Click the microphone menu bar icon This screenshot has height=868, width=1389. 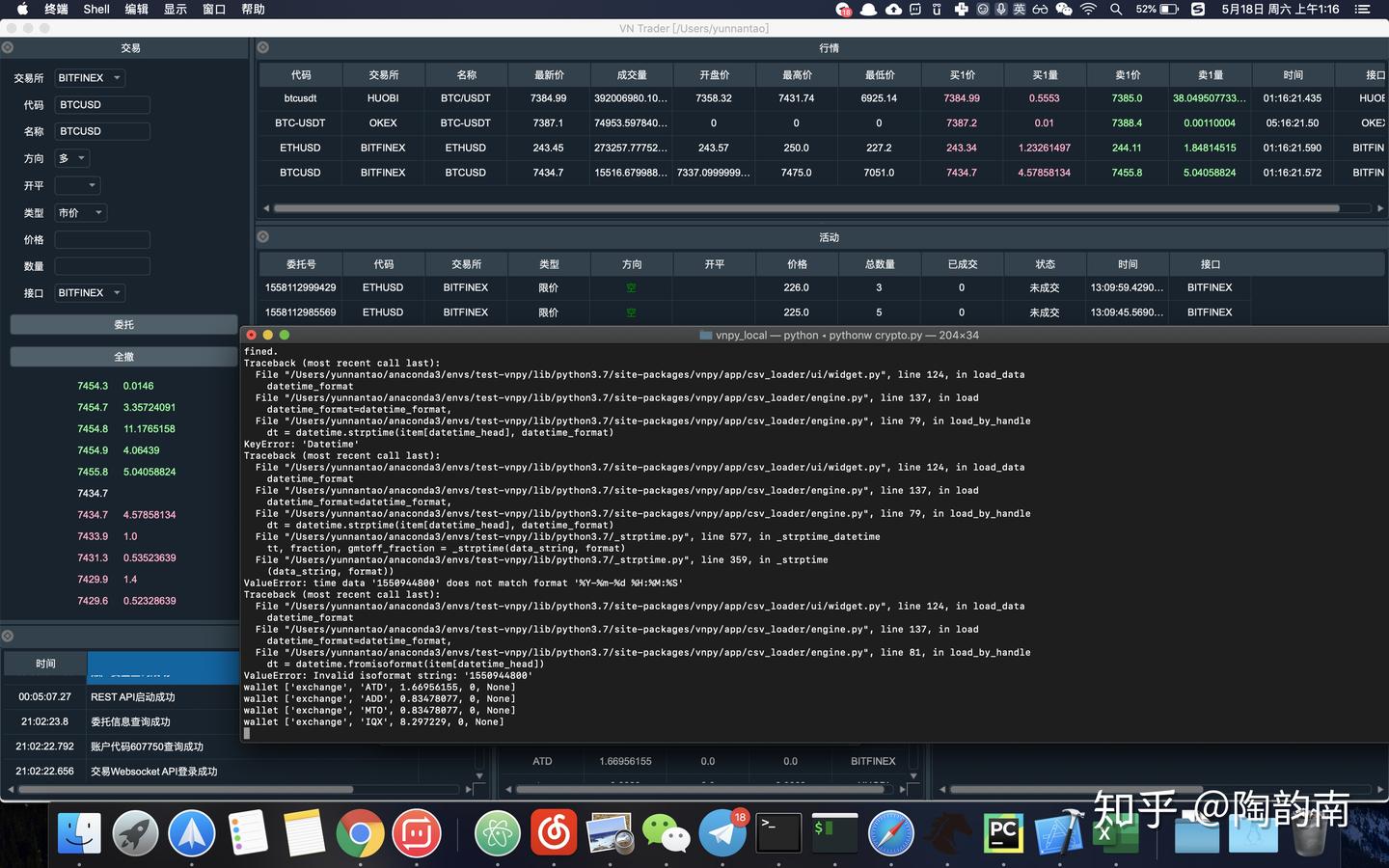1001,9
